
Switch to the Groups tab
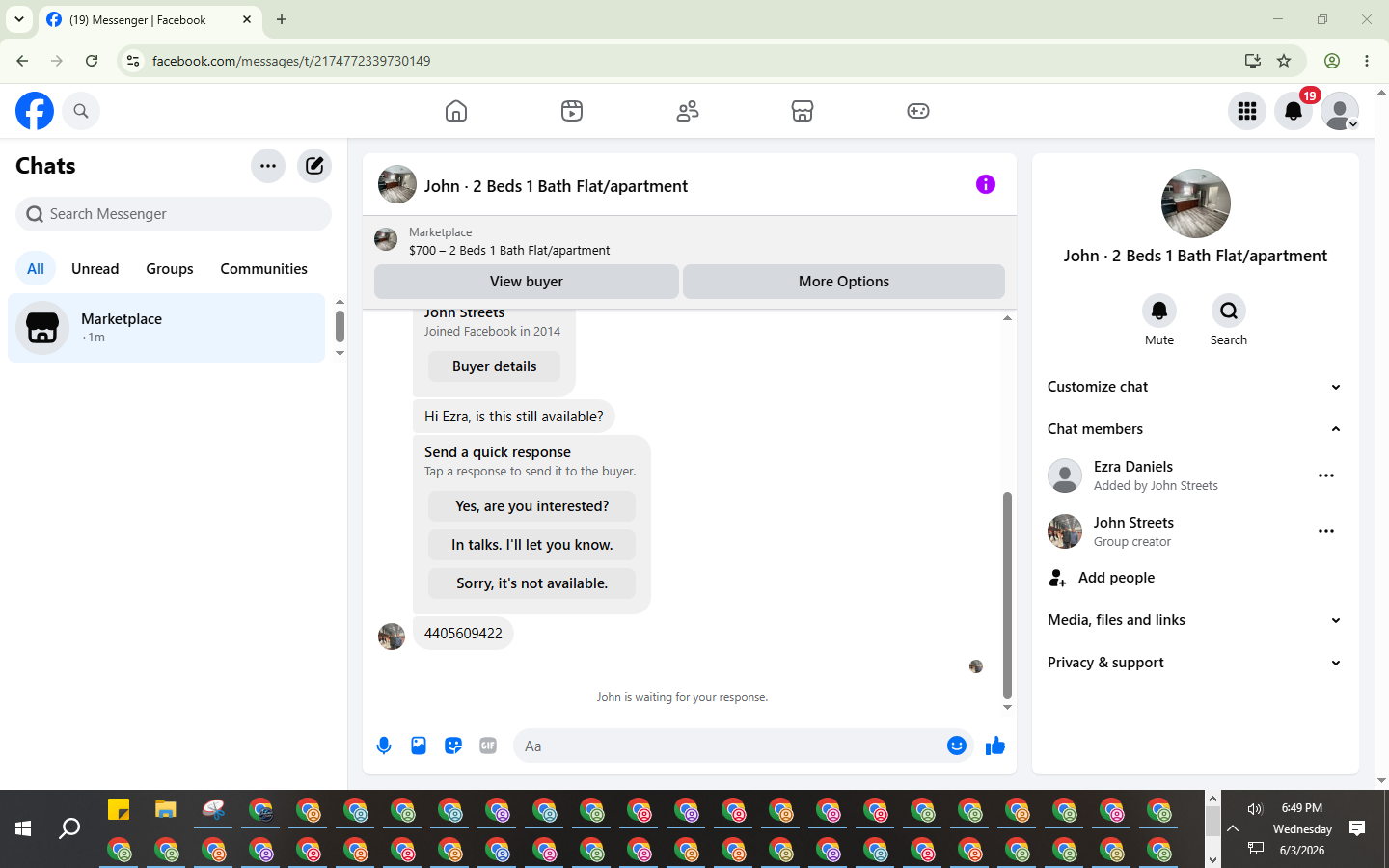click(x=170, y=269)
